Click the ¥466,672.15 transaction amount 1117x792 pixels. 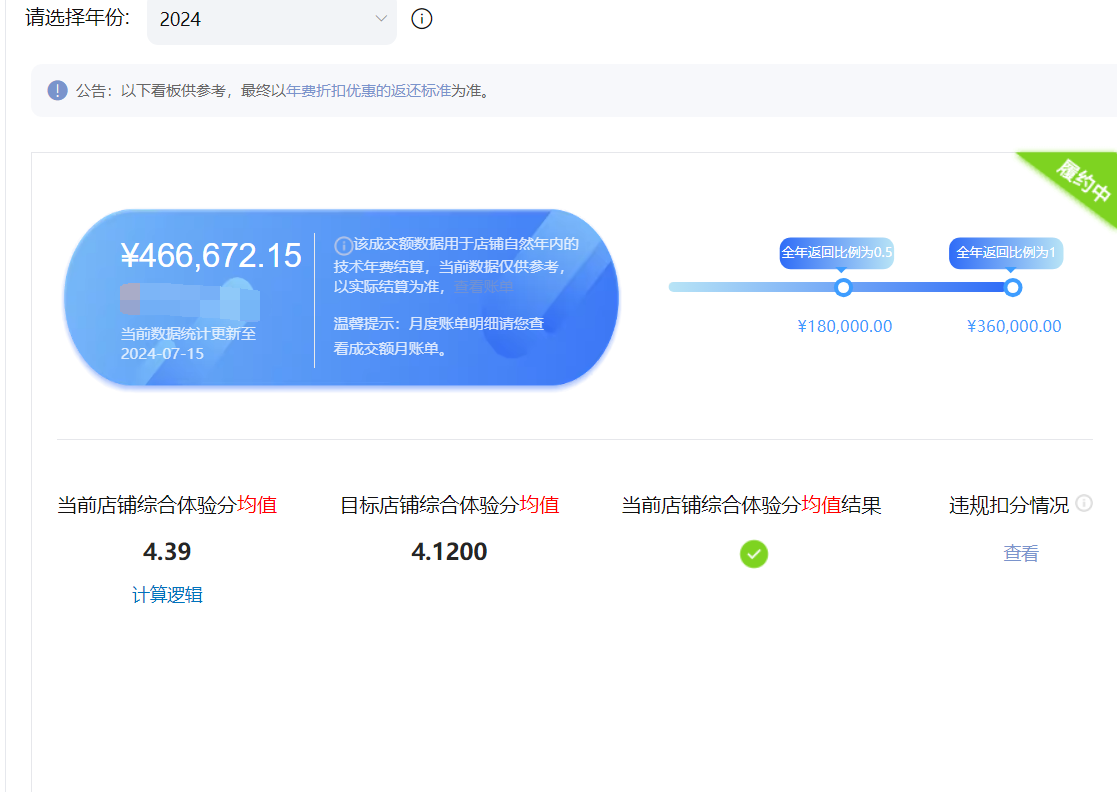pyautogui.click(x=211, y=256)
